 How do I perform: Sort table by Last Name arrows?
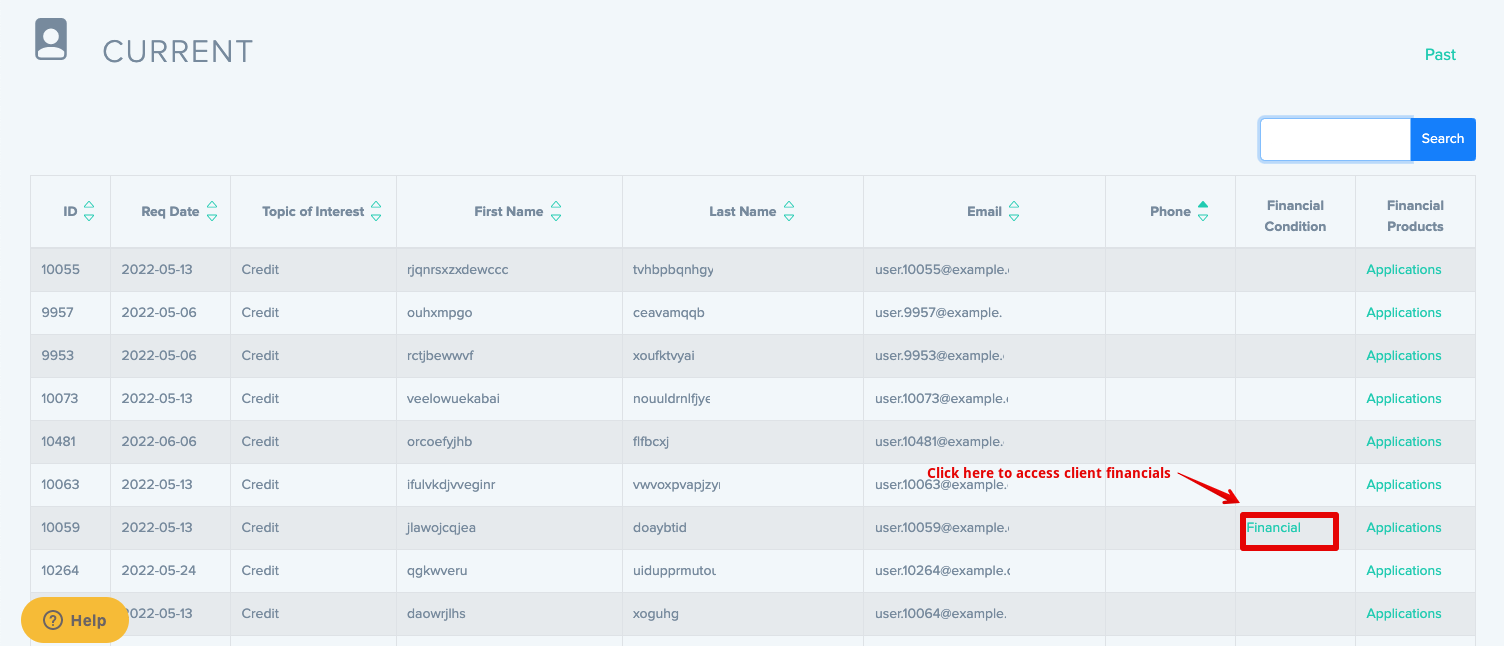(x=789, y=211)
